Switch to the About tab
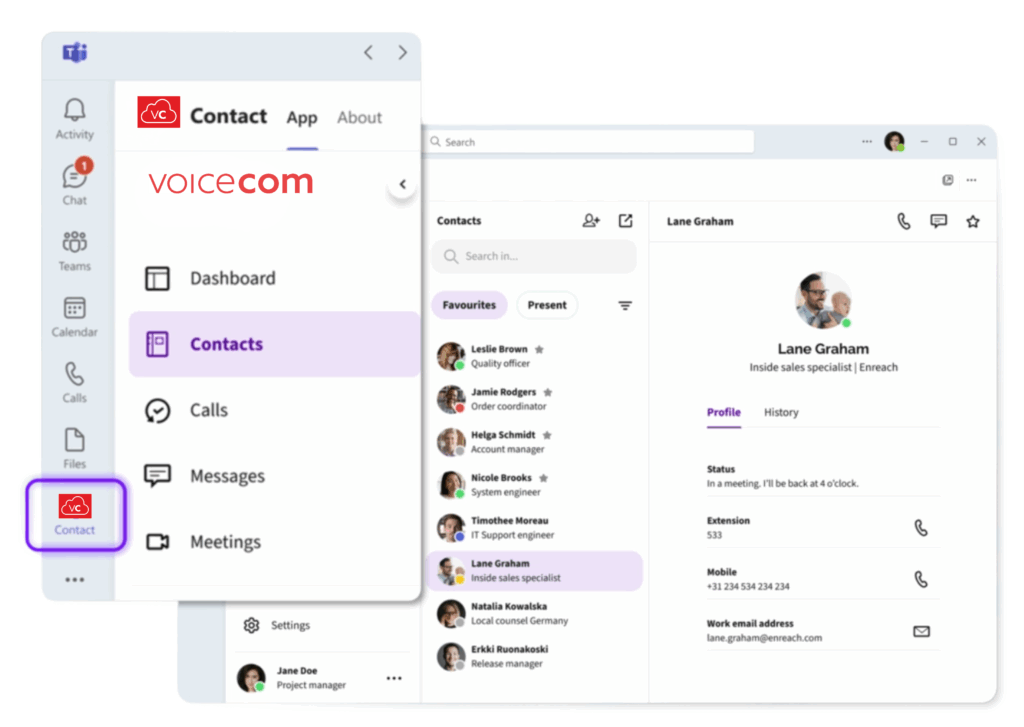 click(x=359, y=118)
